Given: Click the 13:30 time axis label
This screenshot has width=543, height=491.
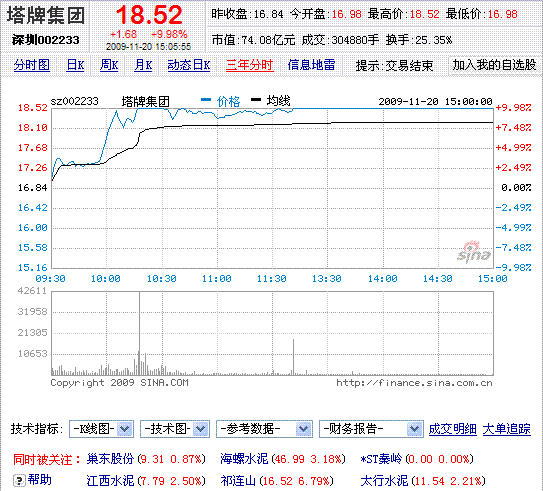Looking at the screenshot, I should point(327,279).
